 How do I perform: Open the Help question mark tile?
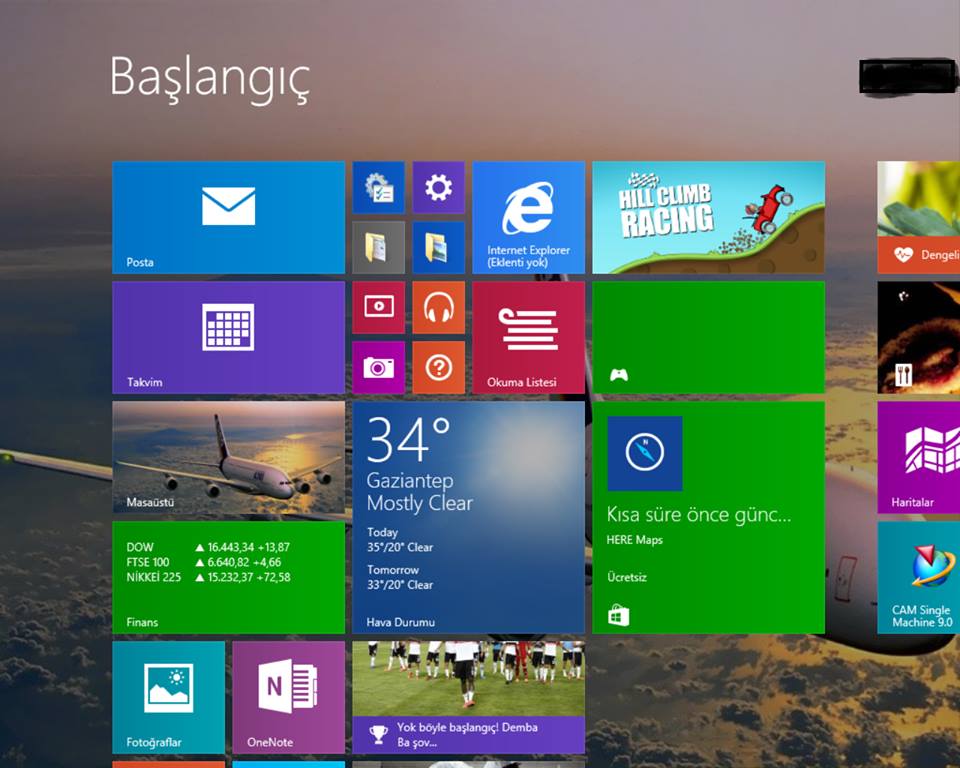coord(438,367)
